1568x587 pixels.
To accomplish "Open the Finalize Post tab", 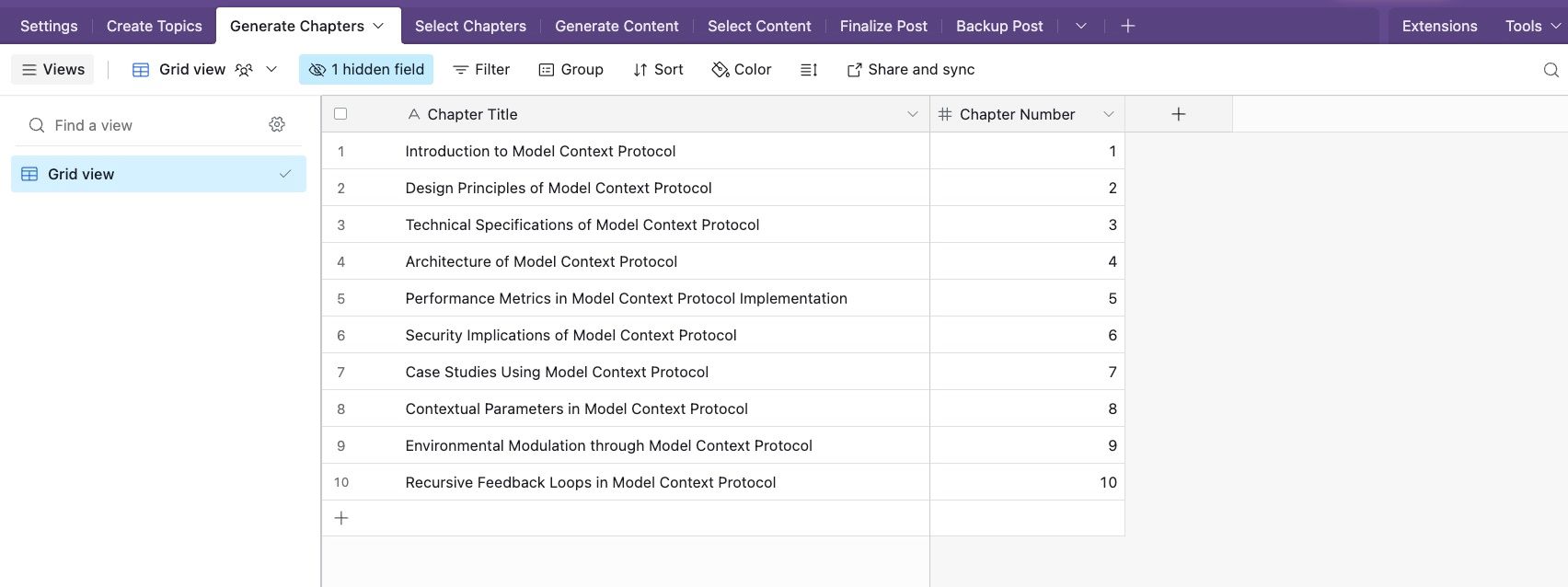I will [883, 26].
